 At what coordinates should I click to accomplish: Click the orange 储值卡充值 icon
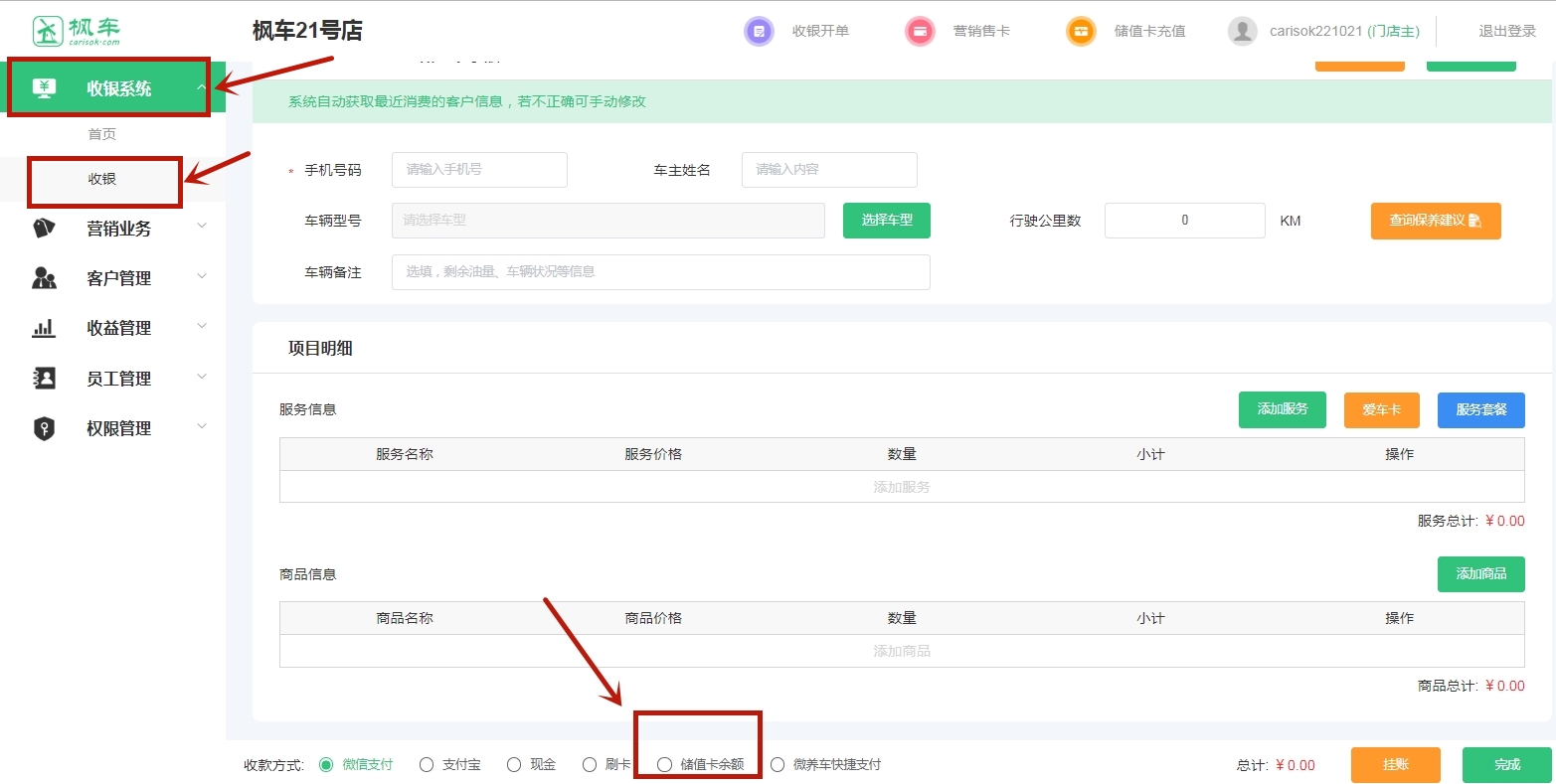tap(1080, 32)
